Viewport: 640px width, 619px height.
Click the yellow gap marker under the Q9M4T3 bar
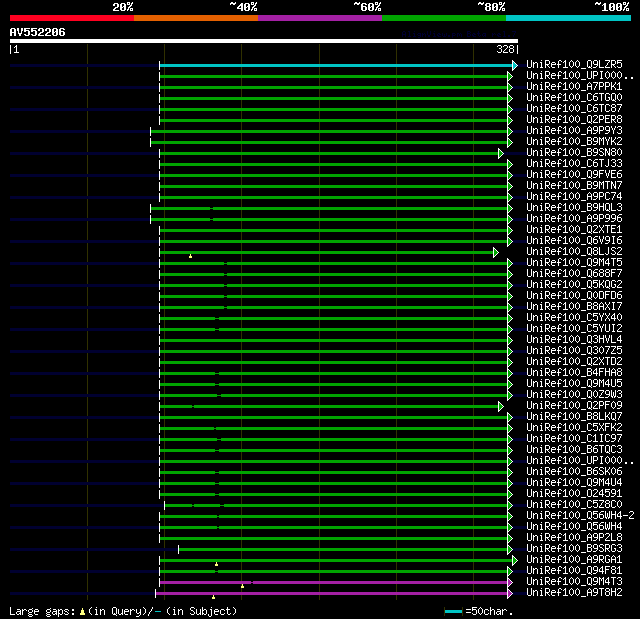pos(242,586)
